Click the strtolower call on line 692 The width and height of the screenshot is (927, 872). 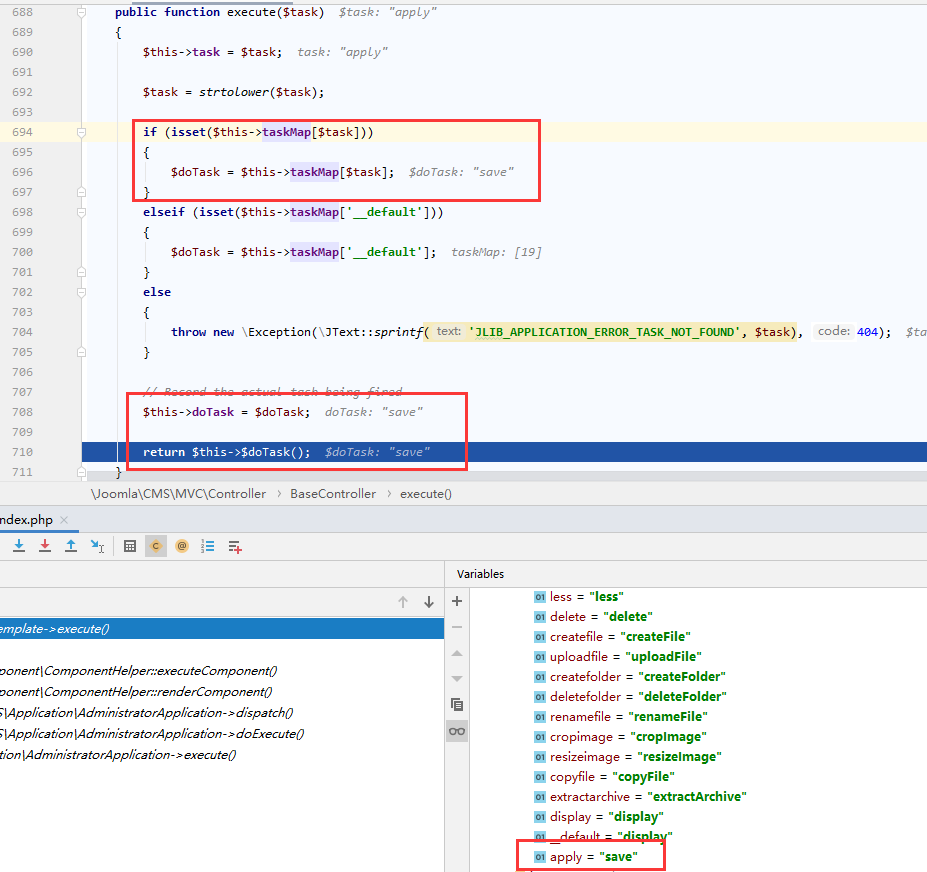pos(234,92)
